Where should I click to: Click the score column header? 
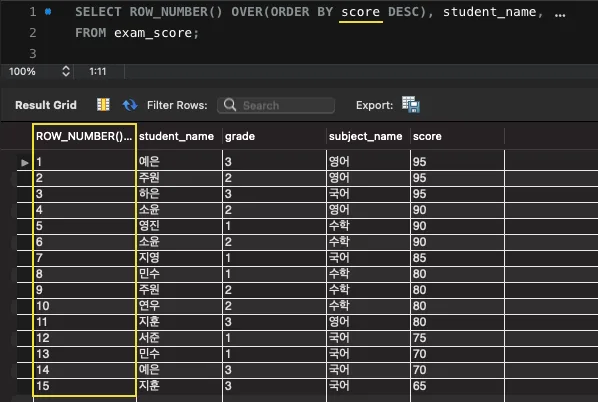457,136
